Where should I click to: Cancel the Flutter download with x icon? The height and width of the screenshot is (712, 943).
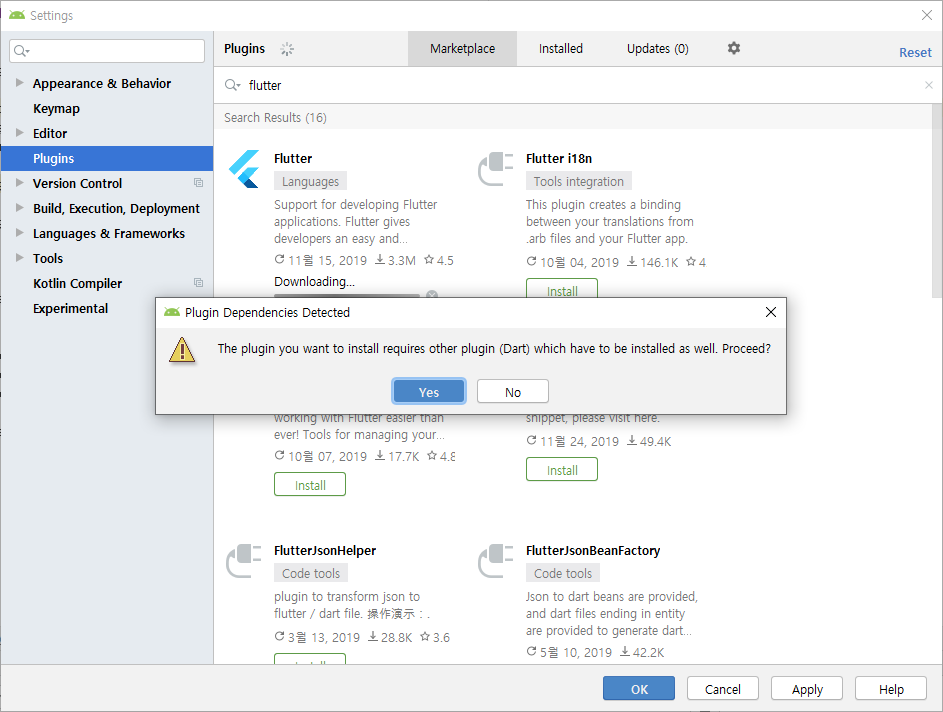coord(432,294)
